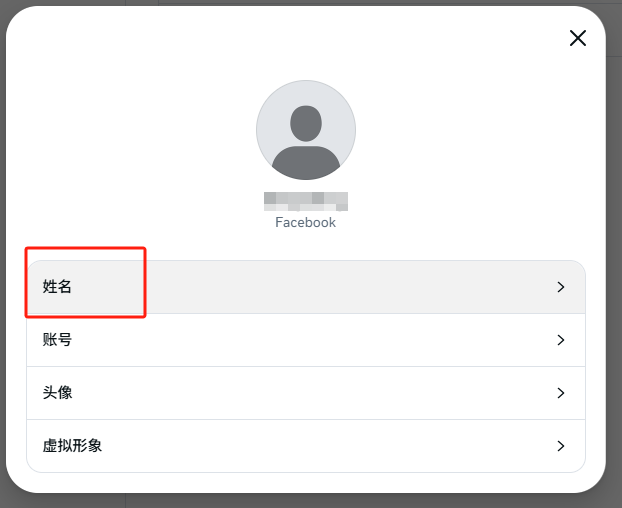
Task: Select the 姓名 label text
Action: click(57, 287)
